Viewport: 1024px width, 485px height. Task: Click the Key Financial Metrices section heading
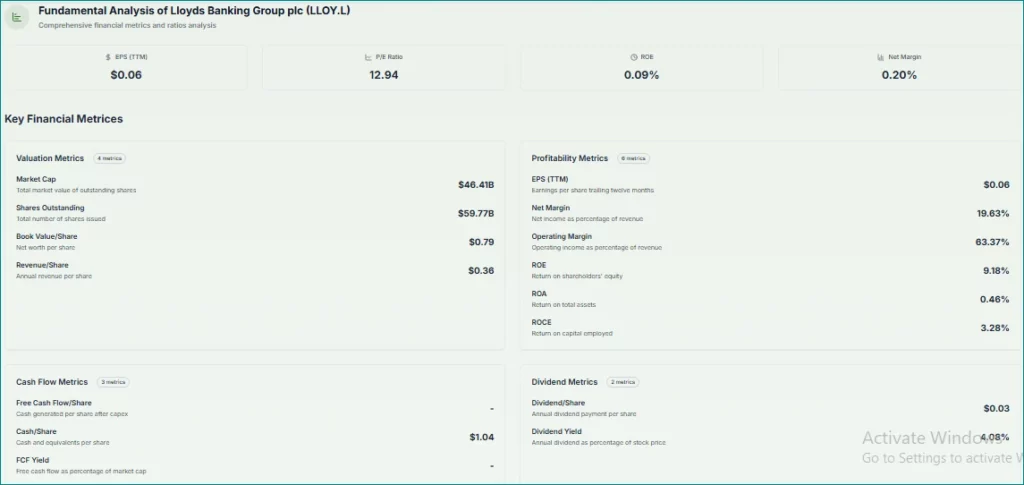click(64, 119)
